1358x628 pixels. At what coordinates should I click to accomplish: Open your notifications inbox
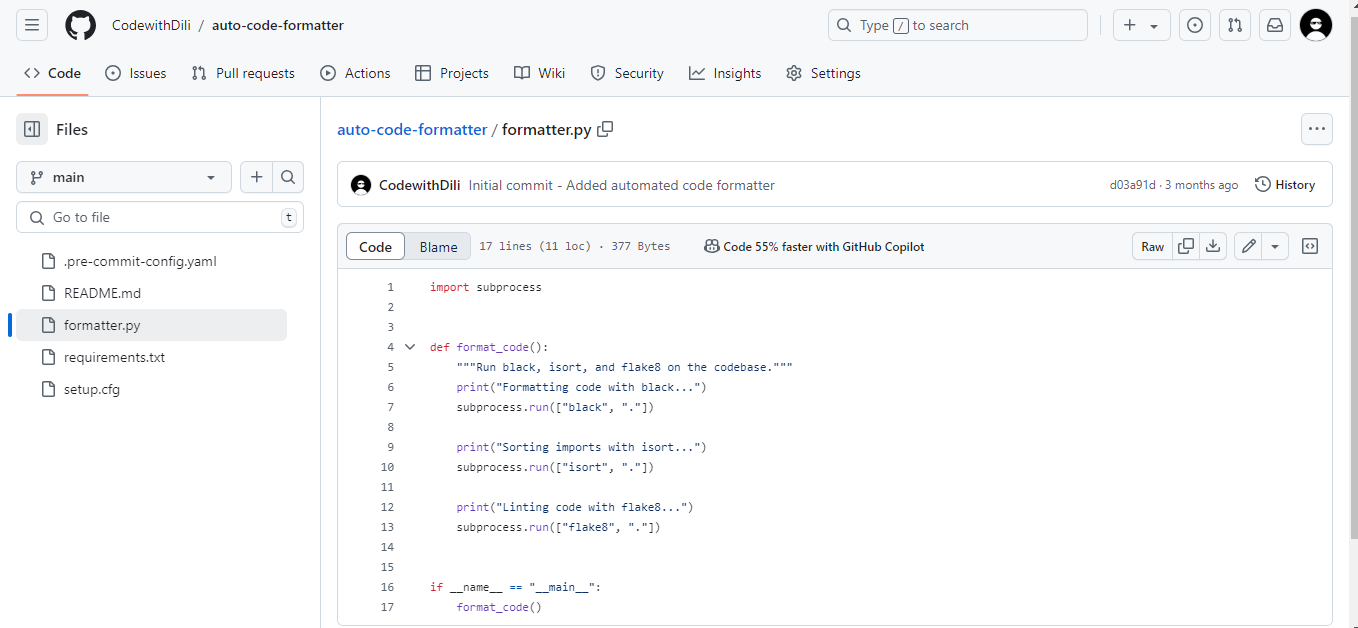pos(1274,25)
